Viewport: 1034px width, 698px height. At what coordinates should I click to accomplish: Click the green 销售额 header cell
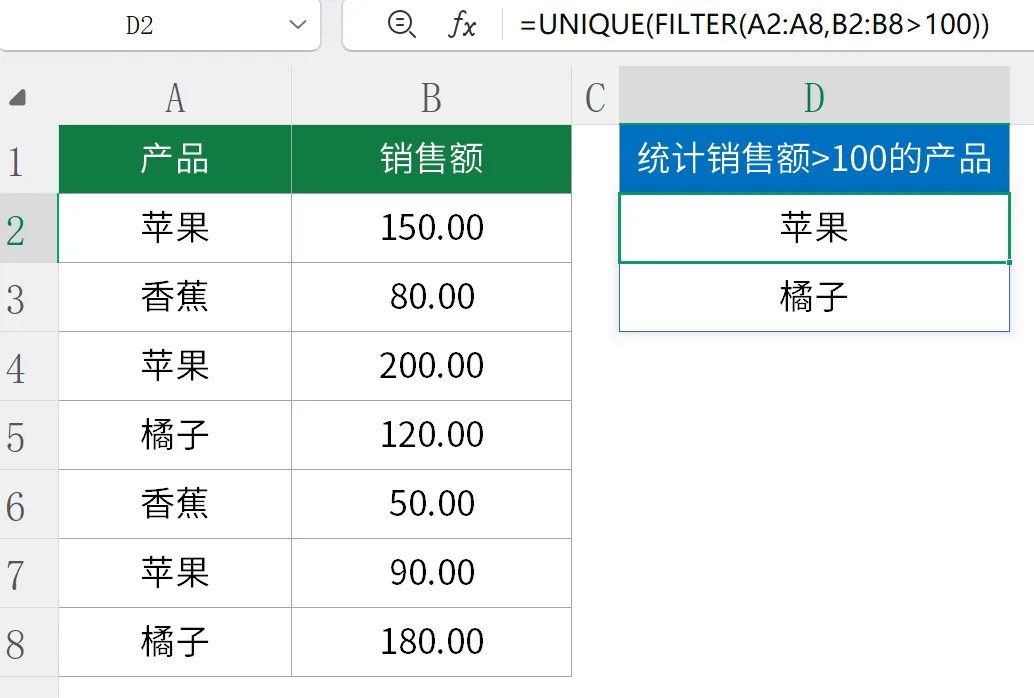(x=431, y=159)
